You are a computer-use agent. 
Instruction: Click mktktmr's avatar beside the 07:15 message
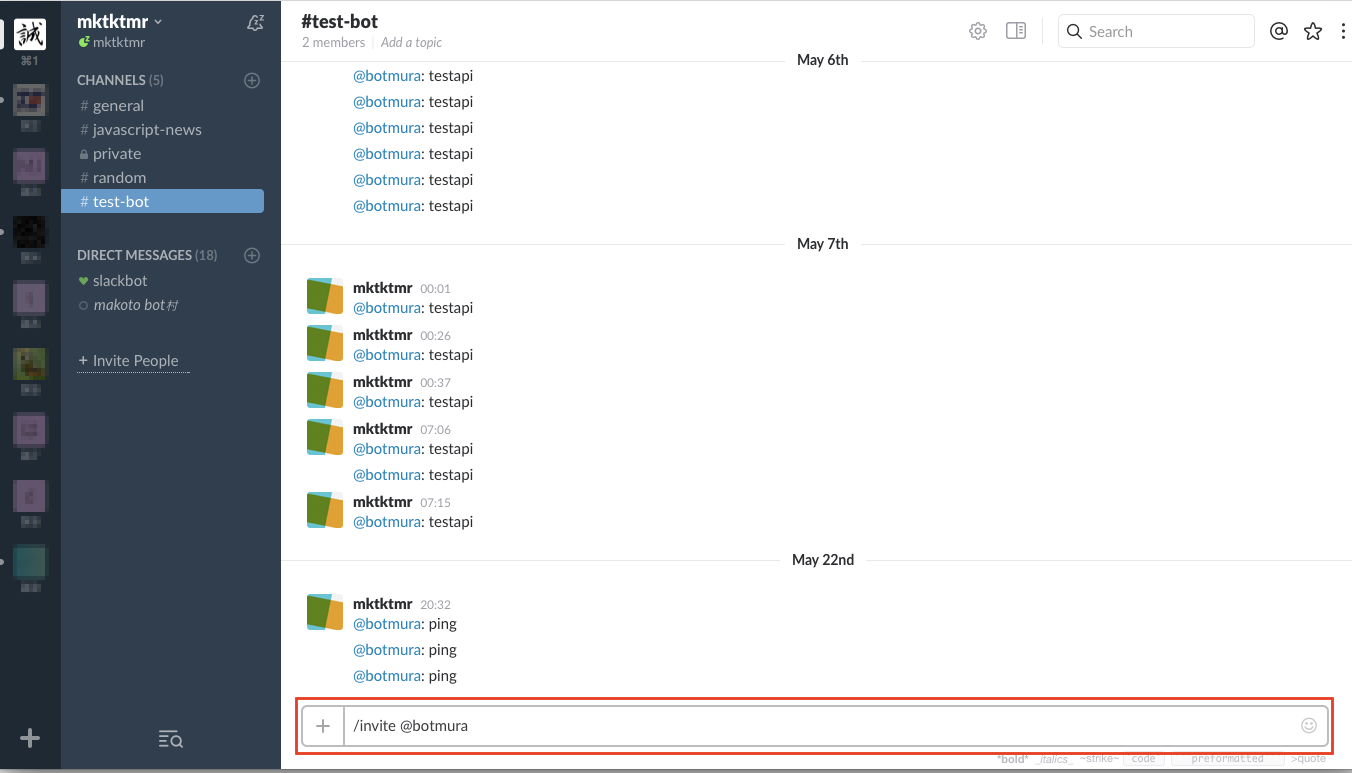tap(325, 510)
